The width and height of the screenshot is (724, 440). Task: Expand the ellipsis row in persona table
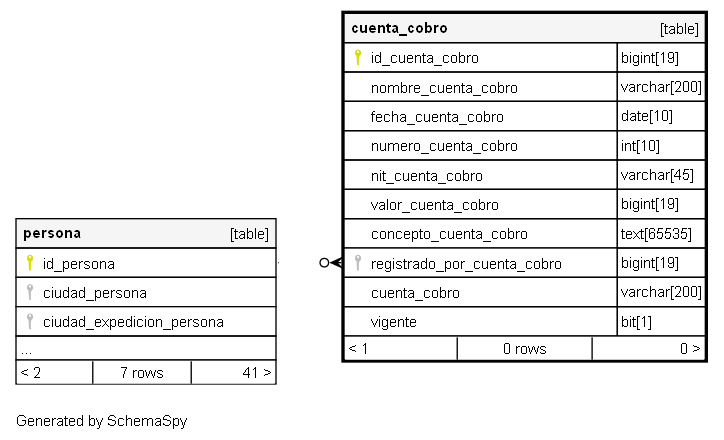tap(27, 350)
